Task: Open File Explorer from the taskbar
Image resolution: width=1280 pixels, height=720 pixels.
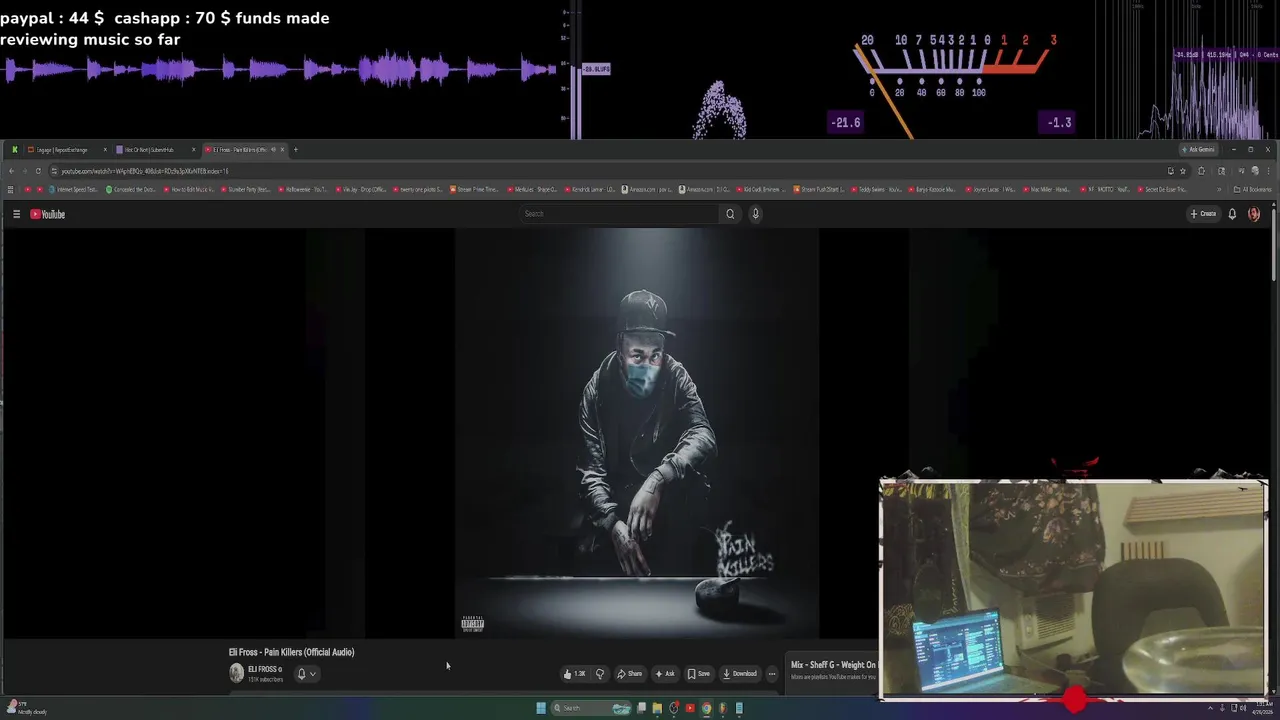Action: (x=657, y=708)
